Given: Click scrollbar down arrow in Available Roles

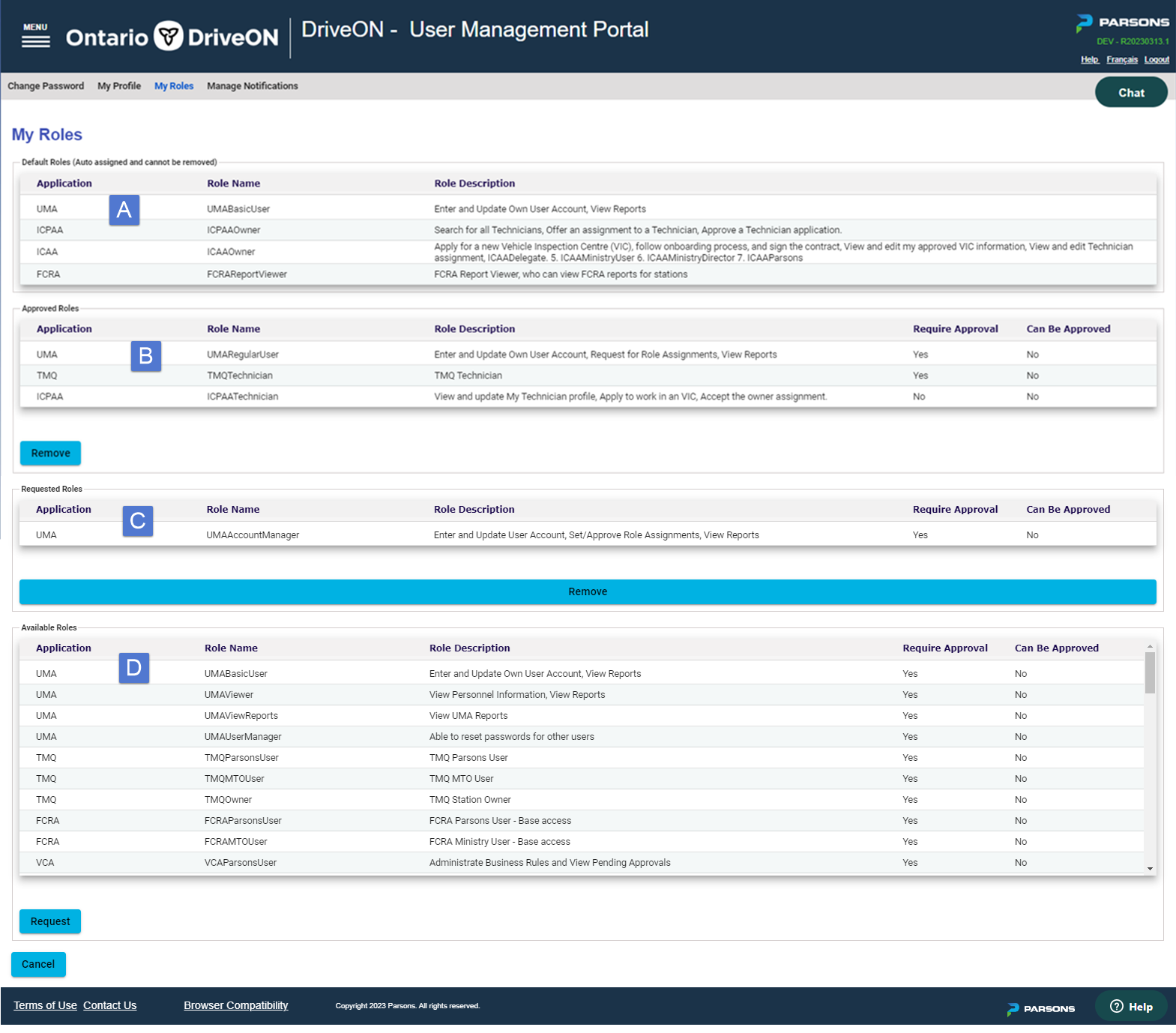Looking at the screenshot, I should pyautogui.click(x=1150, y=868).
